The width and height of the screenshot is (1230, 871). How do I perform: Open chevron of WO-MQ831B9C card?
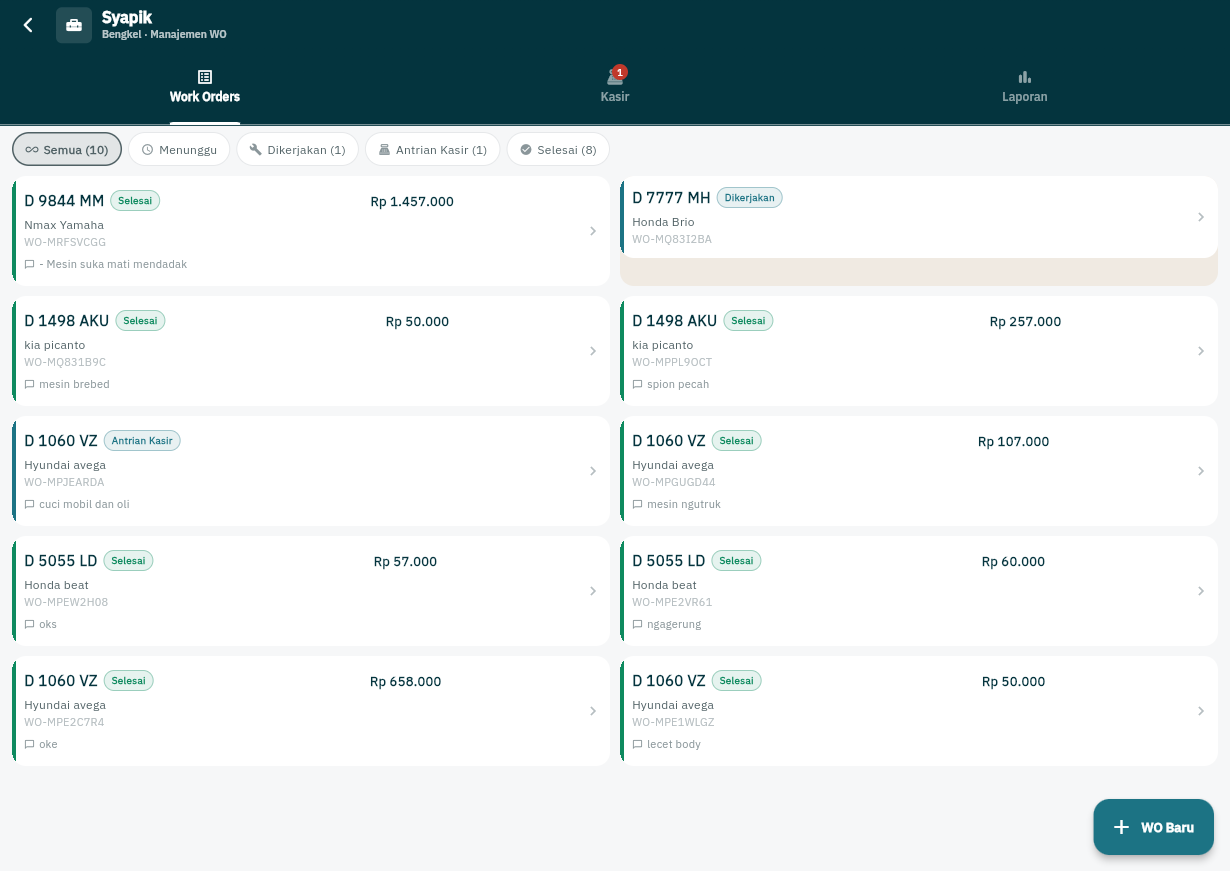(x=593, y=351)
